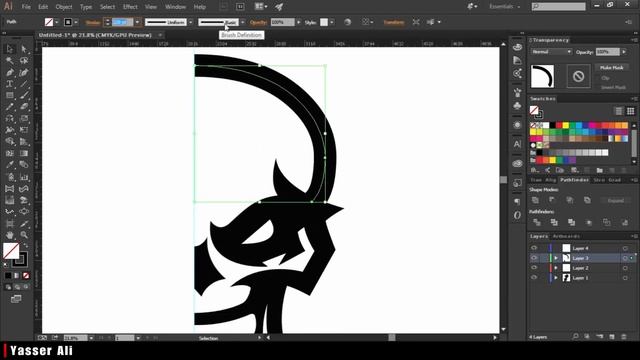Click target circle of Layer 1

pyautogui.click(x=625, y=278)
